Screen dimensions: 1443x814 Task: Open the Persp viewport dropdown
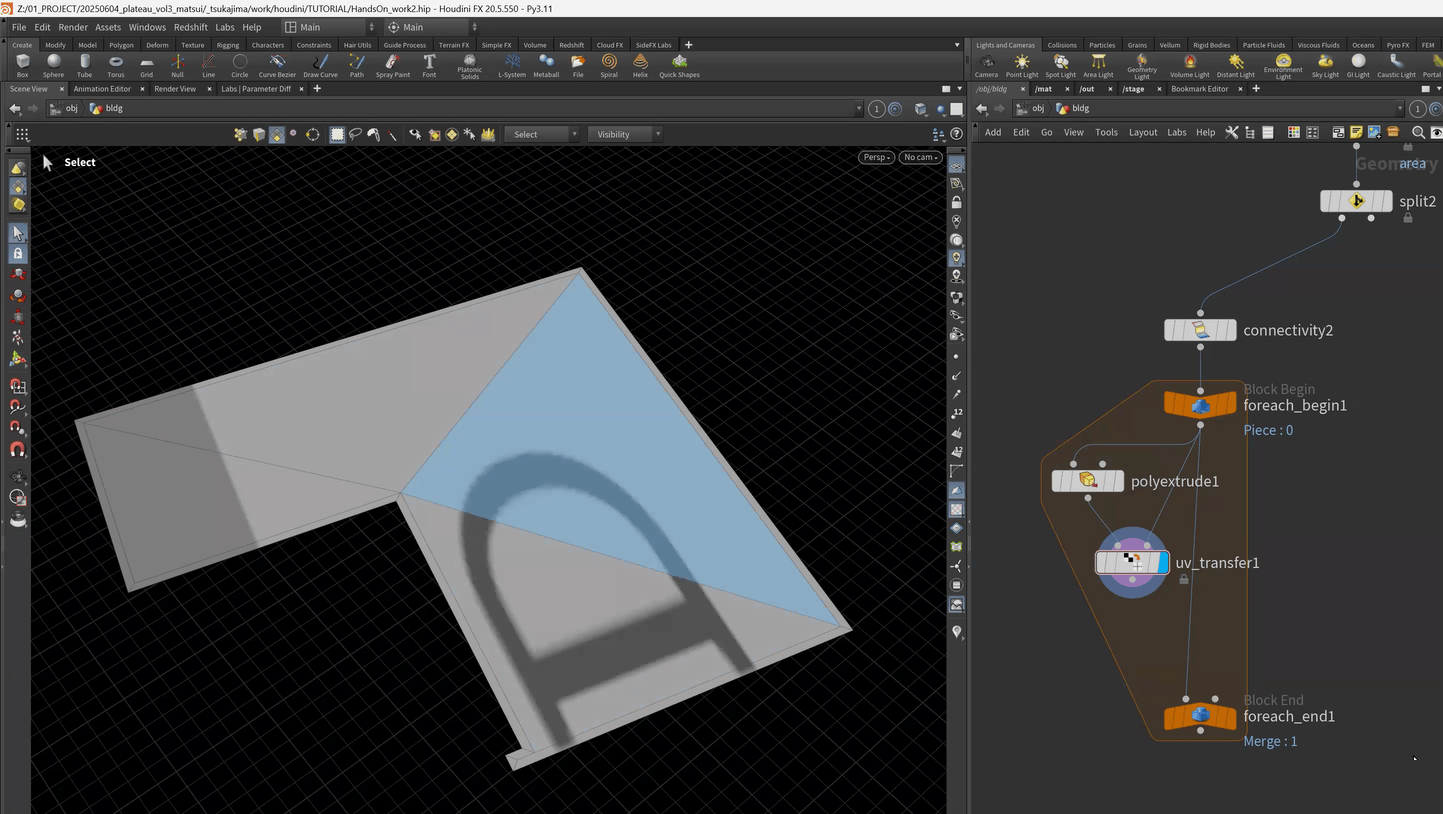pos(875,157)
